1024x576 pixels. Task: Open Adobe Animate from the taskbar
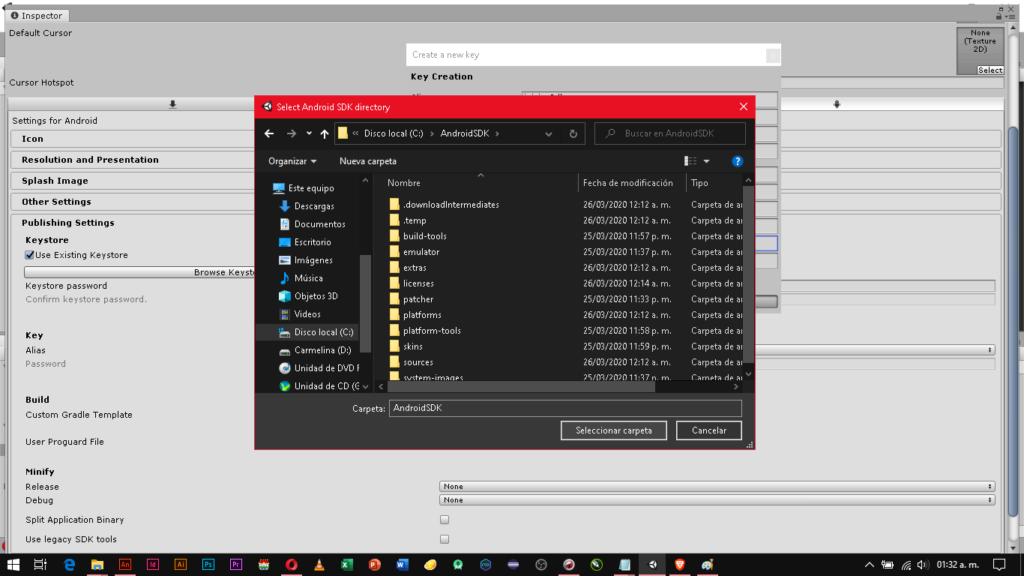pyautogui.click(x=125, y=565)
